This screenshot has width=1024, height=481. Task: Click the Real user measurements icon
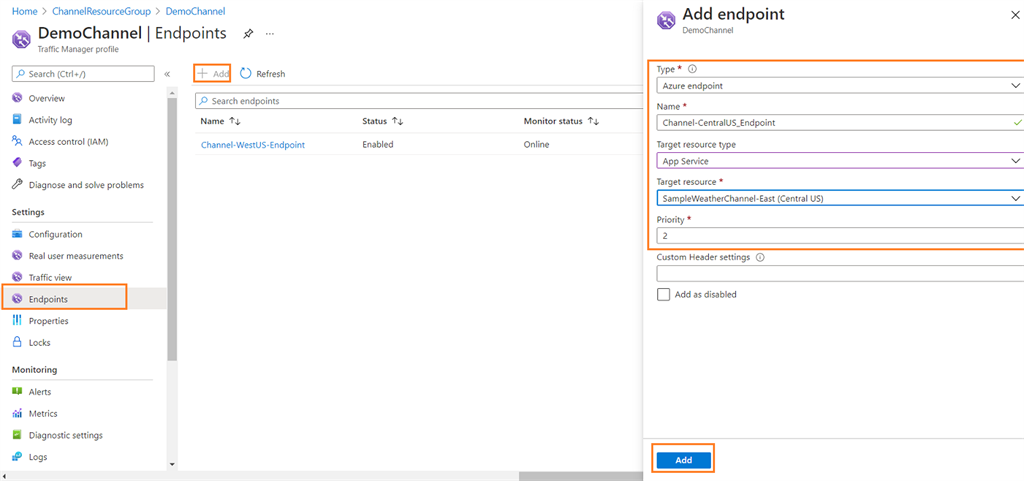(18, 256)
